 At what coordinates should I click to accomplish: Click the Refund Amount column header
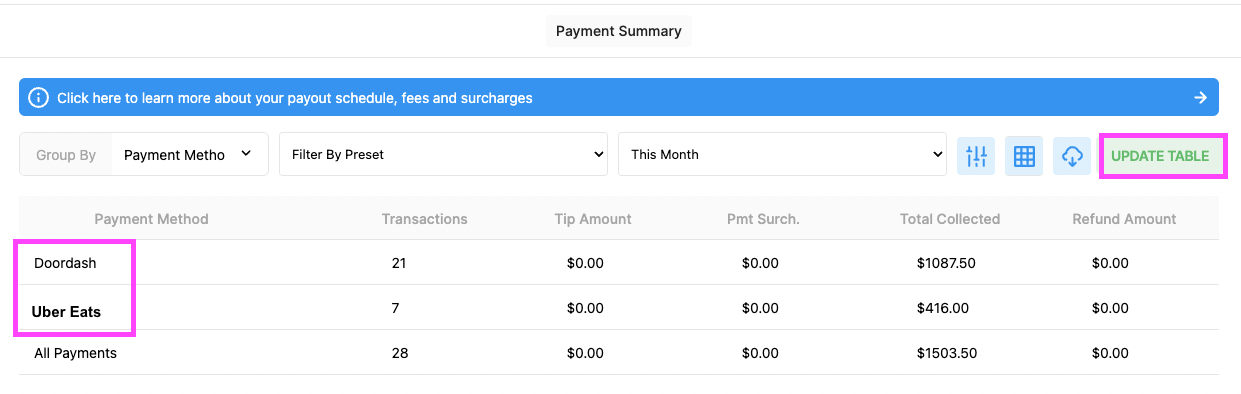(1124, 218)
